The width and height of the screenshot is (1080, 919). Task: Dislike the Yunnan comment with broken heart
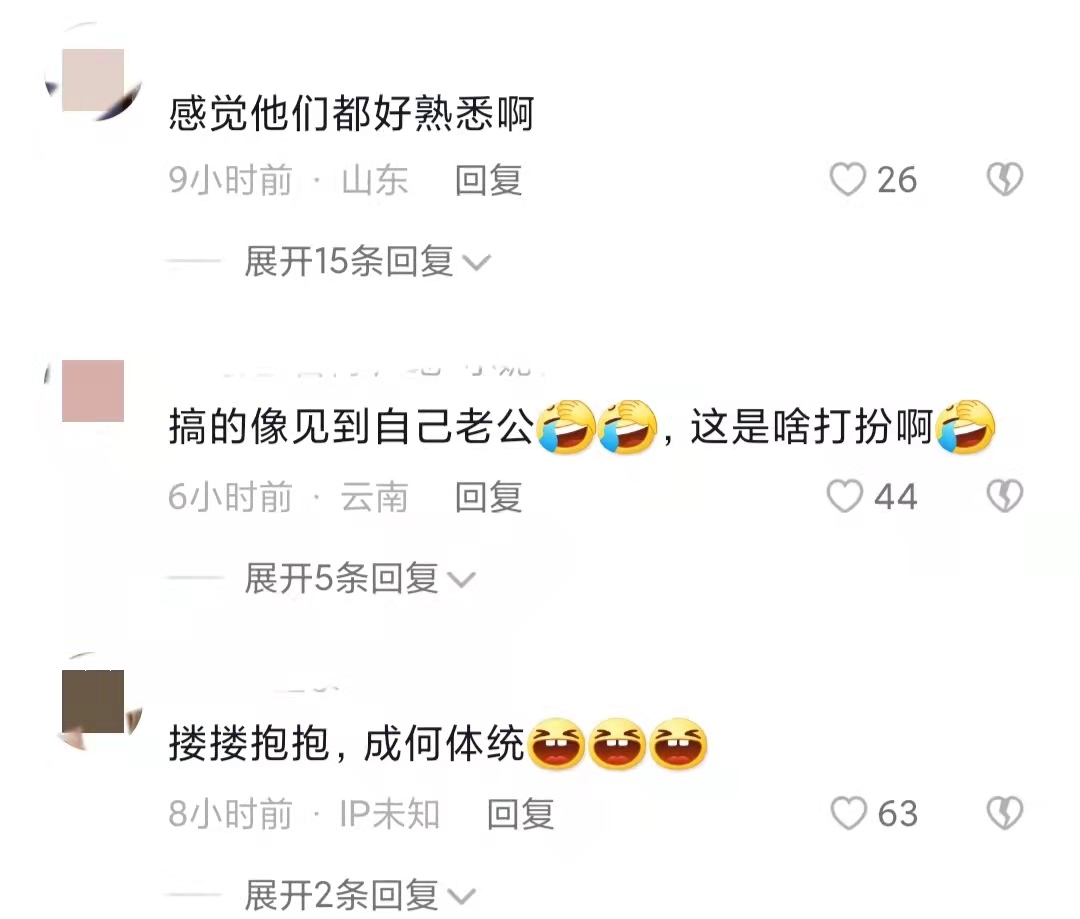[x=1005, y=497]
